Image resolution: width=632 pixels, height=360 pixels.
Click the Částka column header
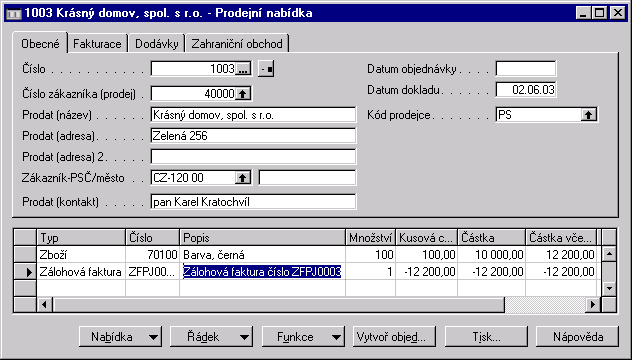coord(491,238)
